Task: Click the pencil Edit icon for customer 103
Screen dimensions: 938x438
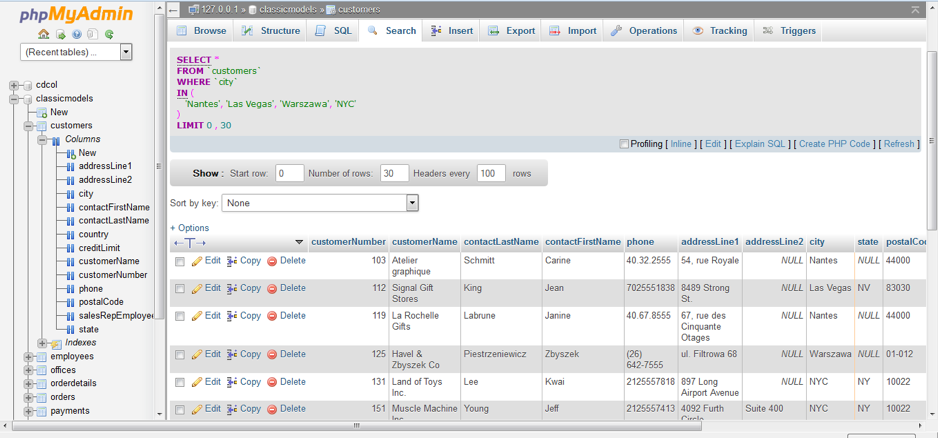Action: 197,261
